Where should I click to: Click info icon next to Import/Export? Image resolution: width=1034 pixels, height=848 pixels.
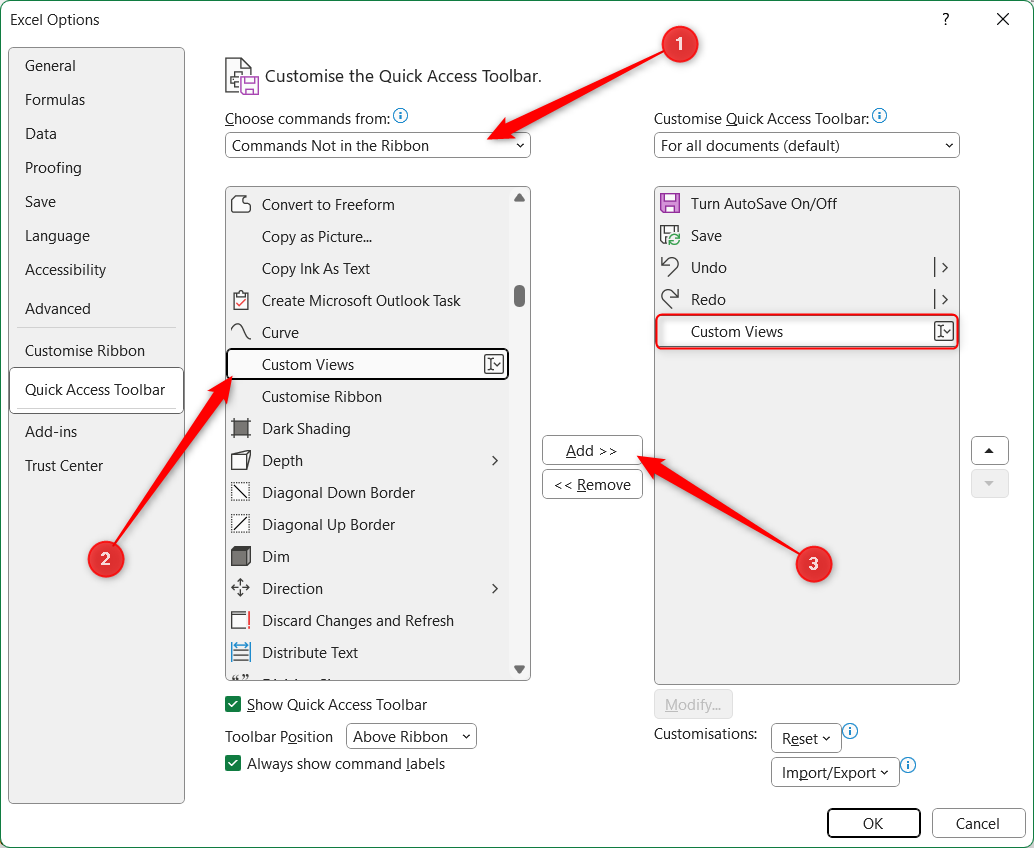(908, 766)
